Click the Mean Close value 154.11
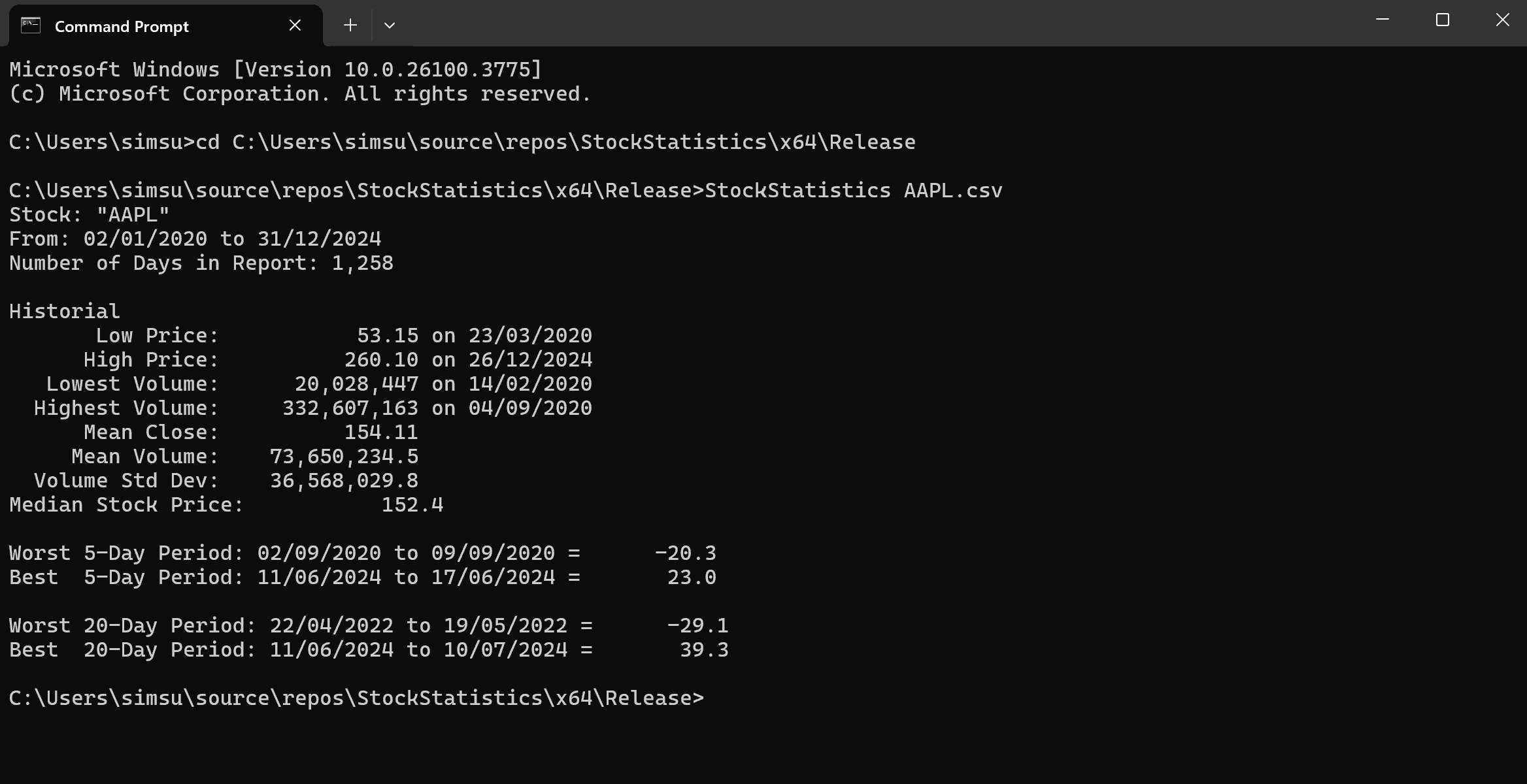This screenshot has width=1527, height=784. [x=381, y=433]
